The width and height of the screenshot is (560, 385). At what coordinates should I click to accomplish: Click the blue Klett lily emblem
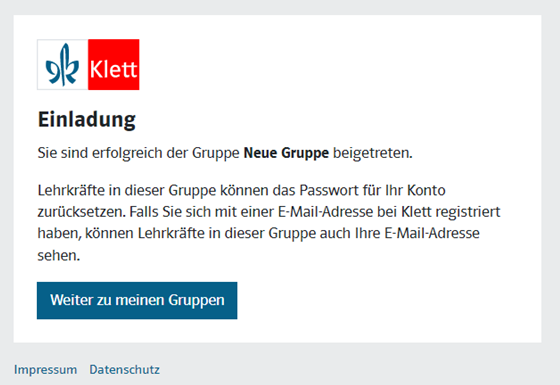[62, 65]
